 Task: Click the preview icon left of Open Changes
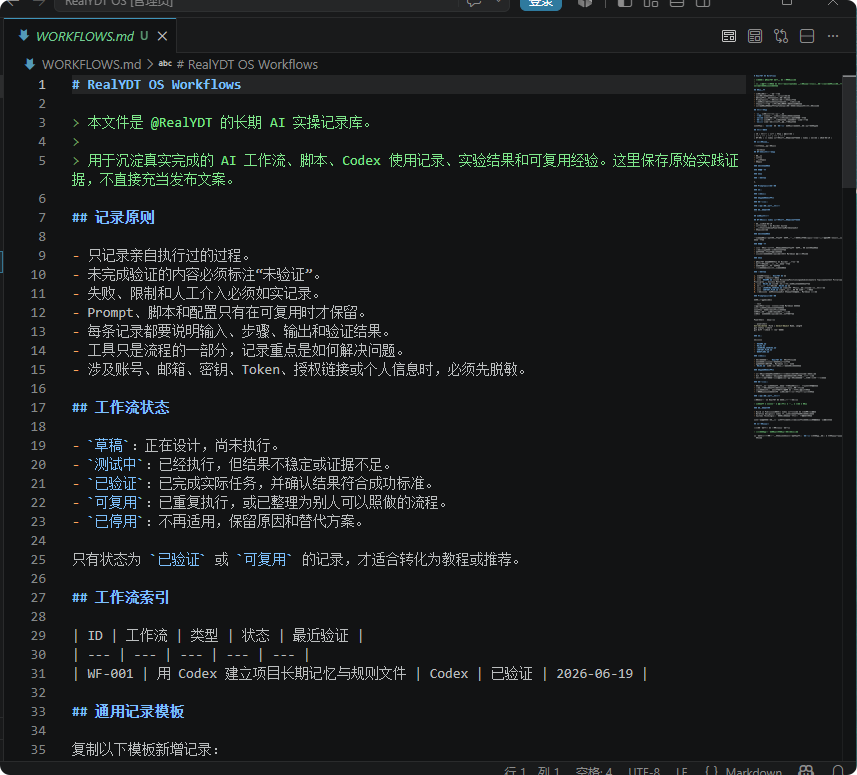755,36
